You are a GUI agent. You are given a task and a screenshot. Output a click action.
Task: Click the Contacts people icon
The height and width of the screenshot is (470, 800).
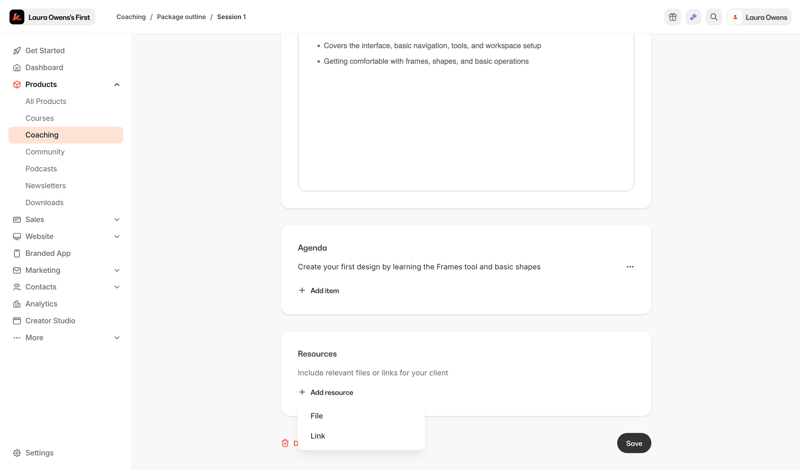[x=17, y=287]
